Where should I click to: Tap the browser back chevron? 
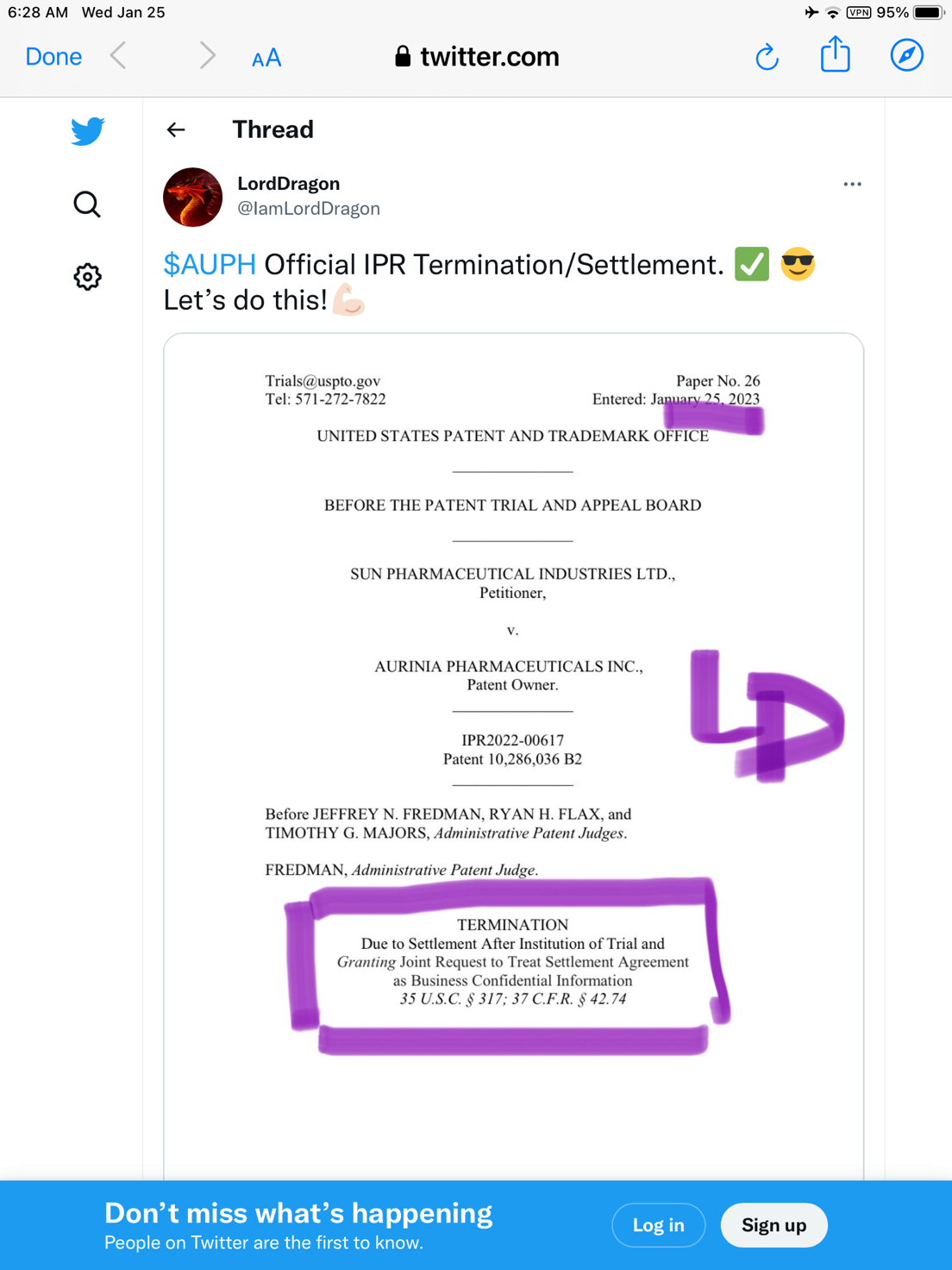[119, 56]
